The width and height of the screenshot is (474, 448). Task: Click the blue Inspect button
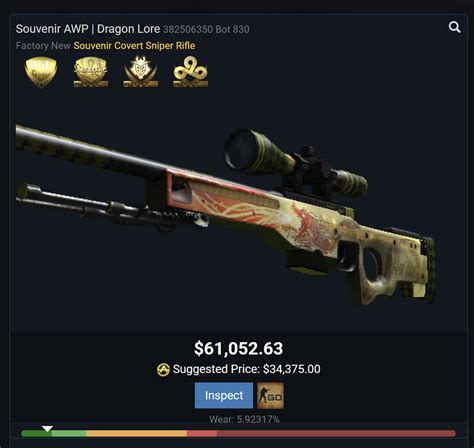pos(224,395)
